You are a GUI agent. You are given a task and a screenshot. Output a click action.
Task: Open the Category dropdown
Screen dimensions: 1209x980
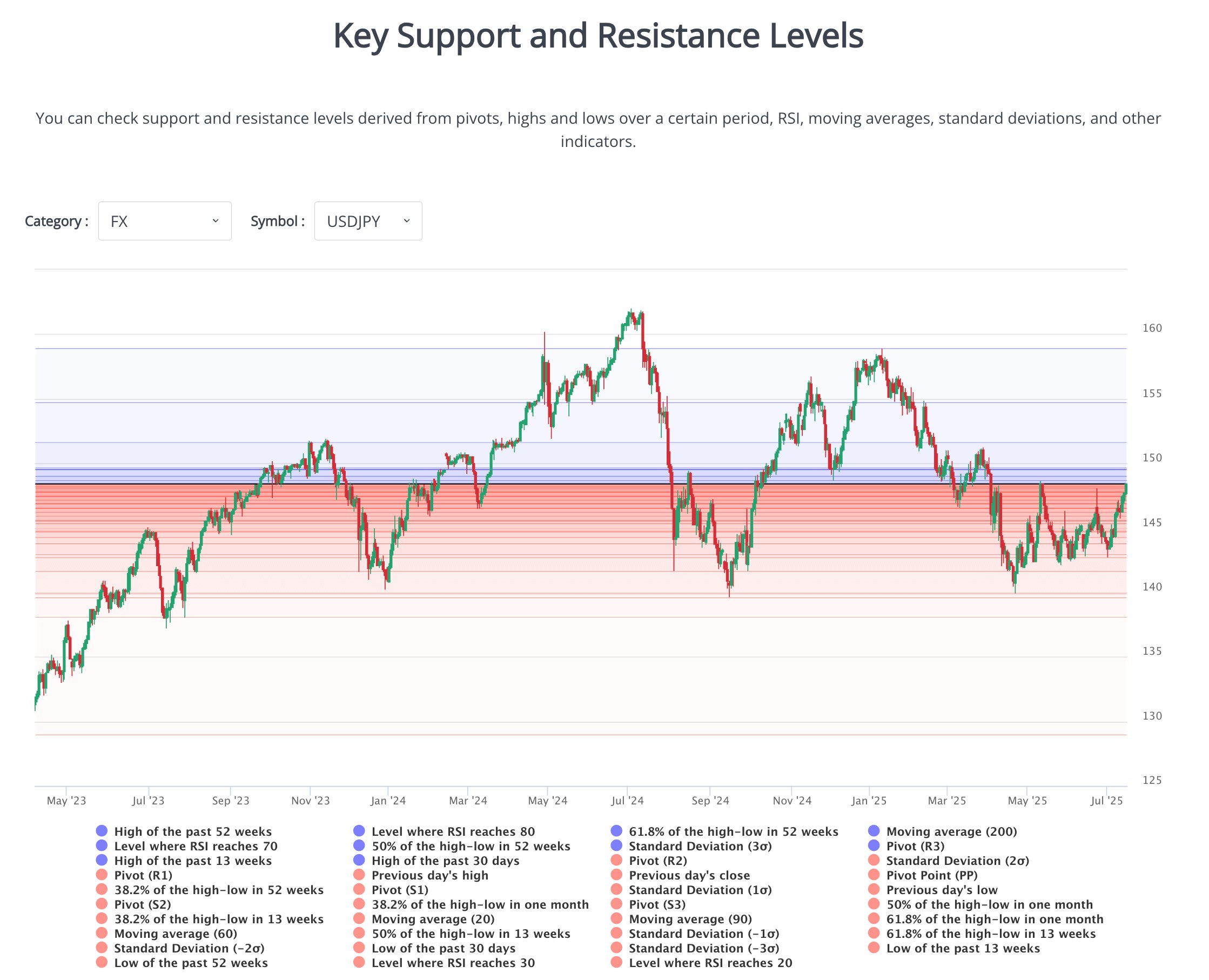[164, 221]
